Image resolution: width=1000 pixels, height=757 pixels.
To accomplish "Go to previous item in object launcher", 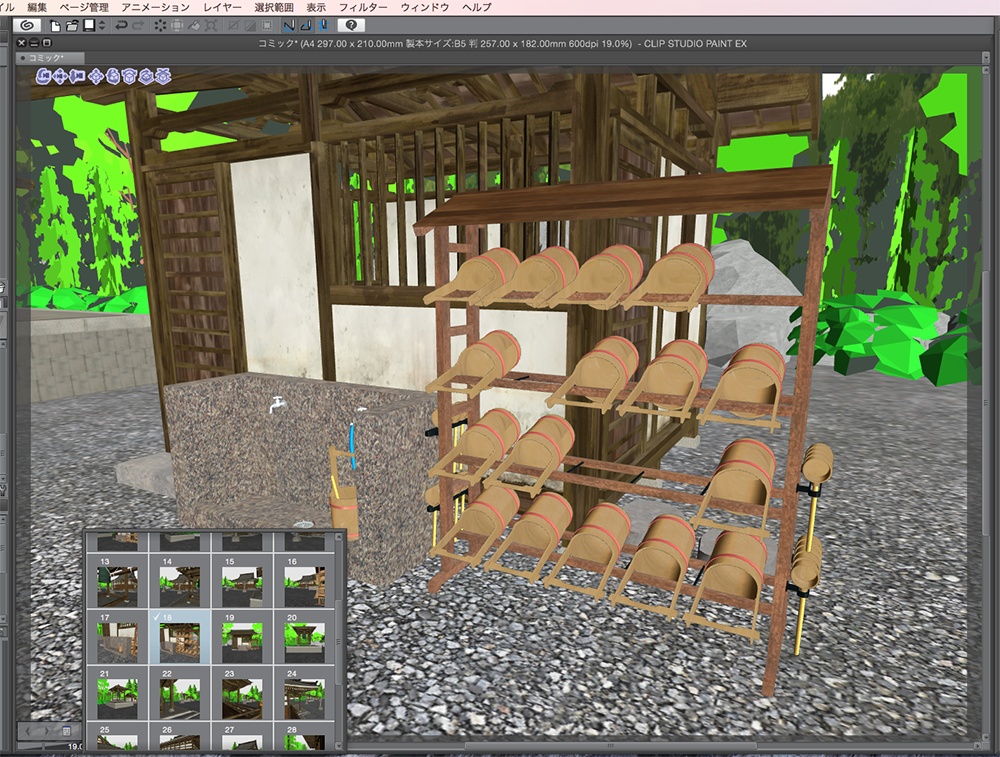I will tap(28, 731).
